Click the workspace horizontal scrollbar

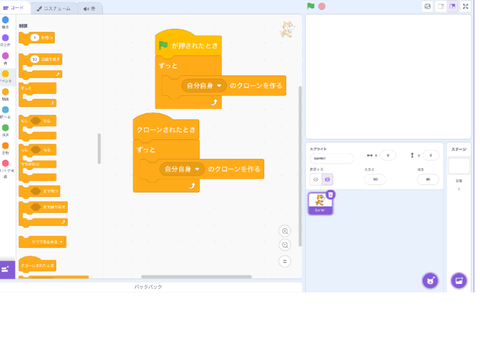coord(196,277)
